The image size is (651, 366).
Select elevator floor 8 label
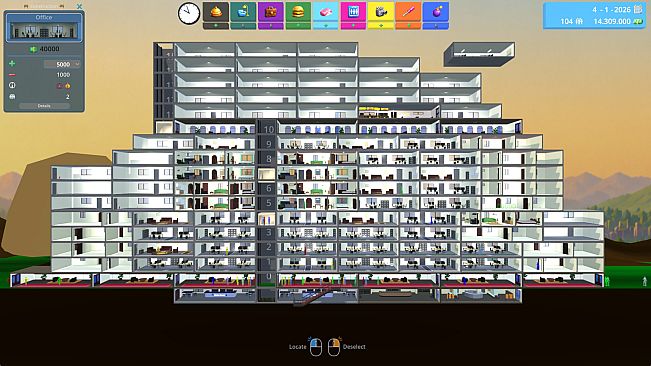[269, 159]
